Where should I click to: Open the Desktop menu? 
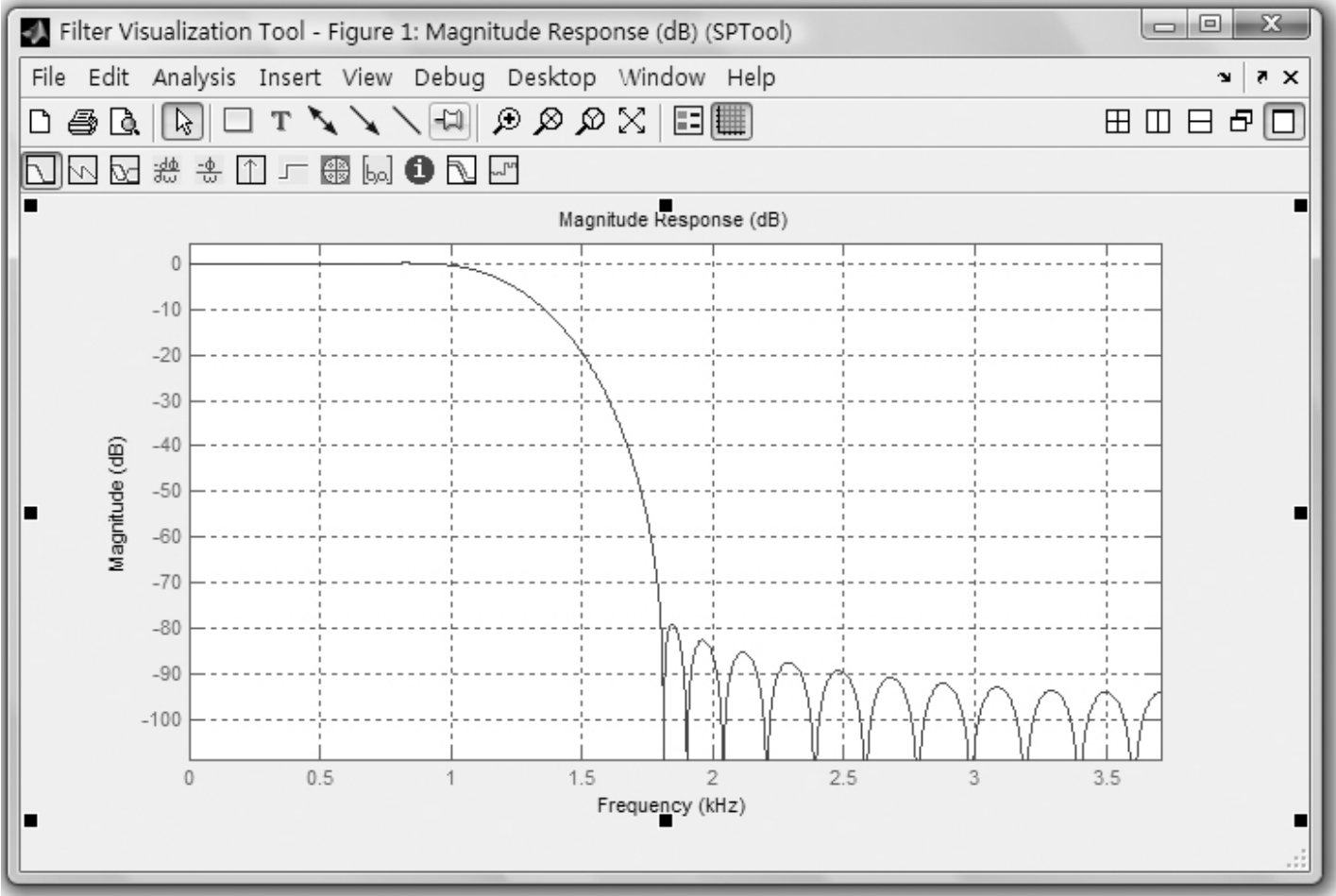pos(551,77)
